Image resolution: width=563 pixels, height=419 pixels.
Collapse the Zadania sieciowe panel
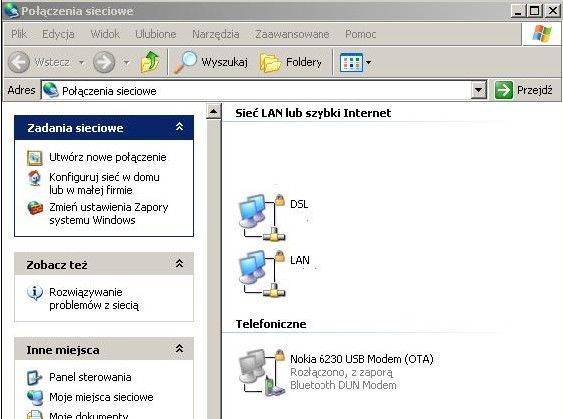click(x=179, y=127)
